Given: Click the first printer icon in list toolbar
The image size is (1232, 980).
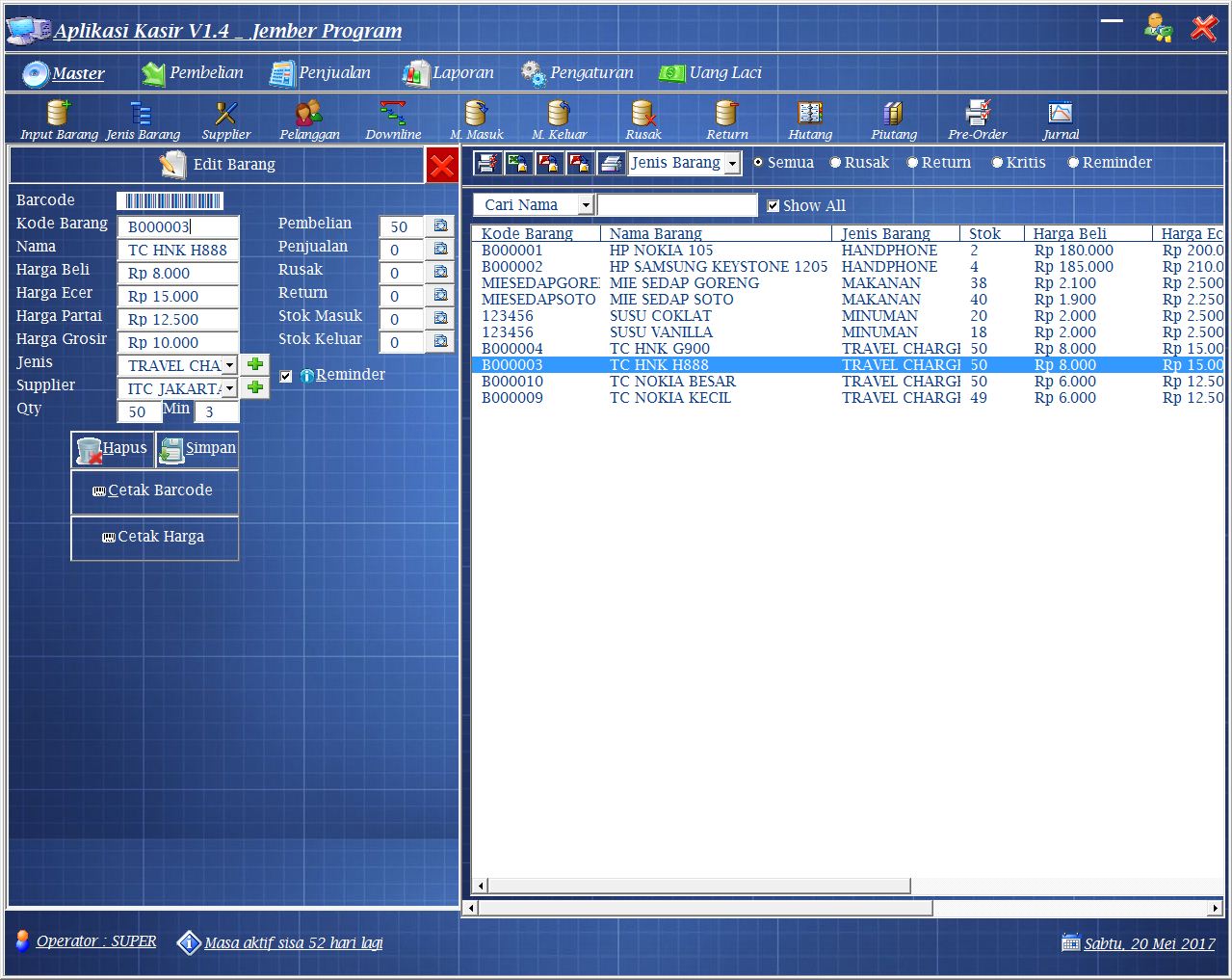Looking at the screenshot, I should [x=488, y=164].
